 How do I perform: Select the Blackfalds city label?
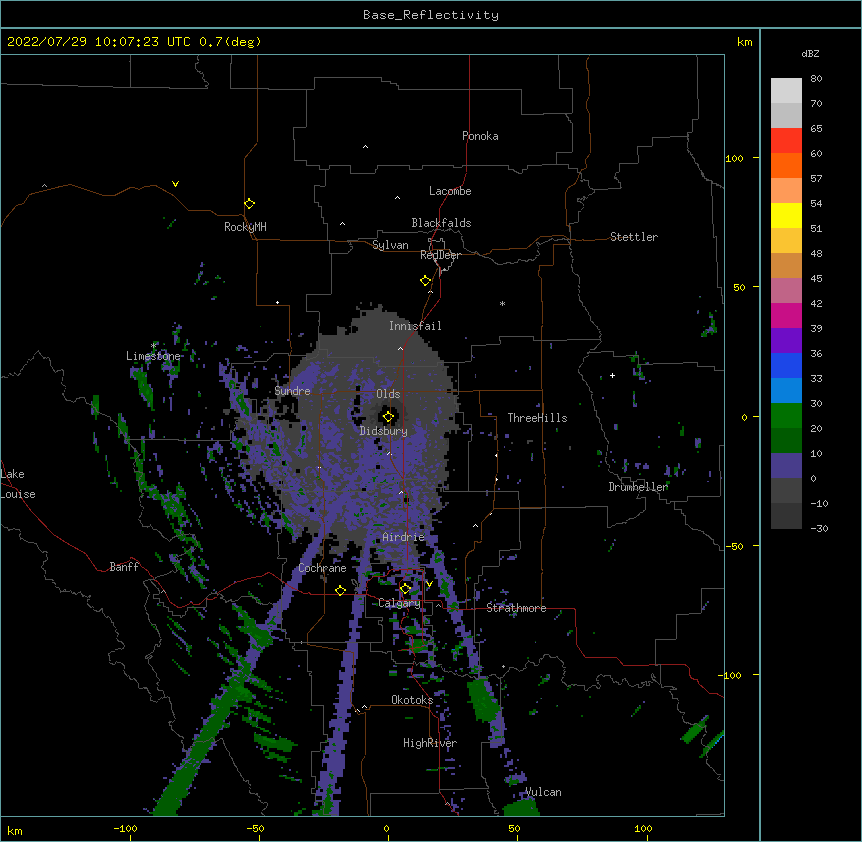pos(441,223)
